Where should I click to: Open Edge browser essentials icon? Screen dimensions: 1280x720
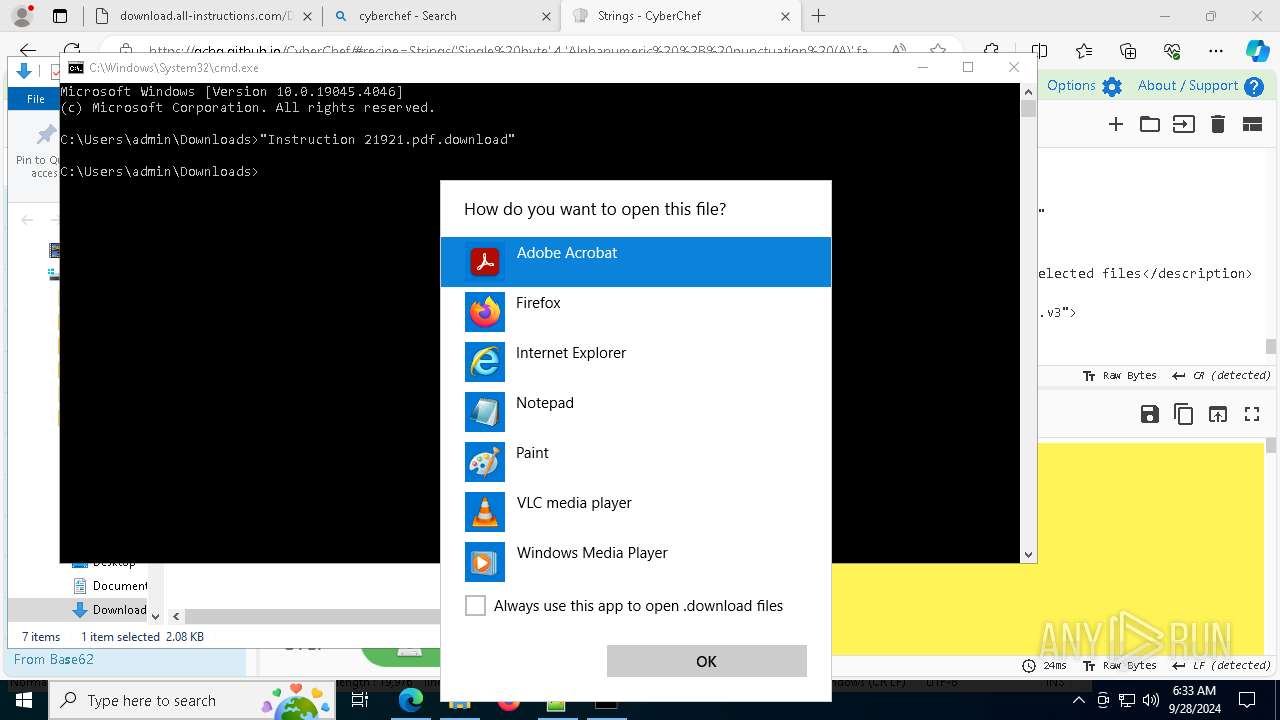[x=1172, y=51]
